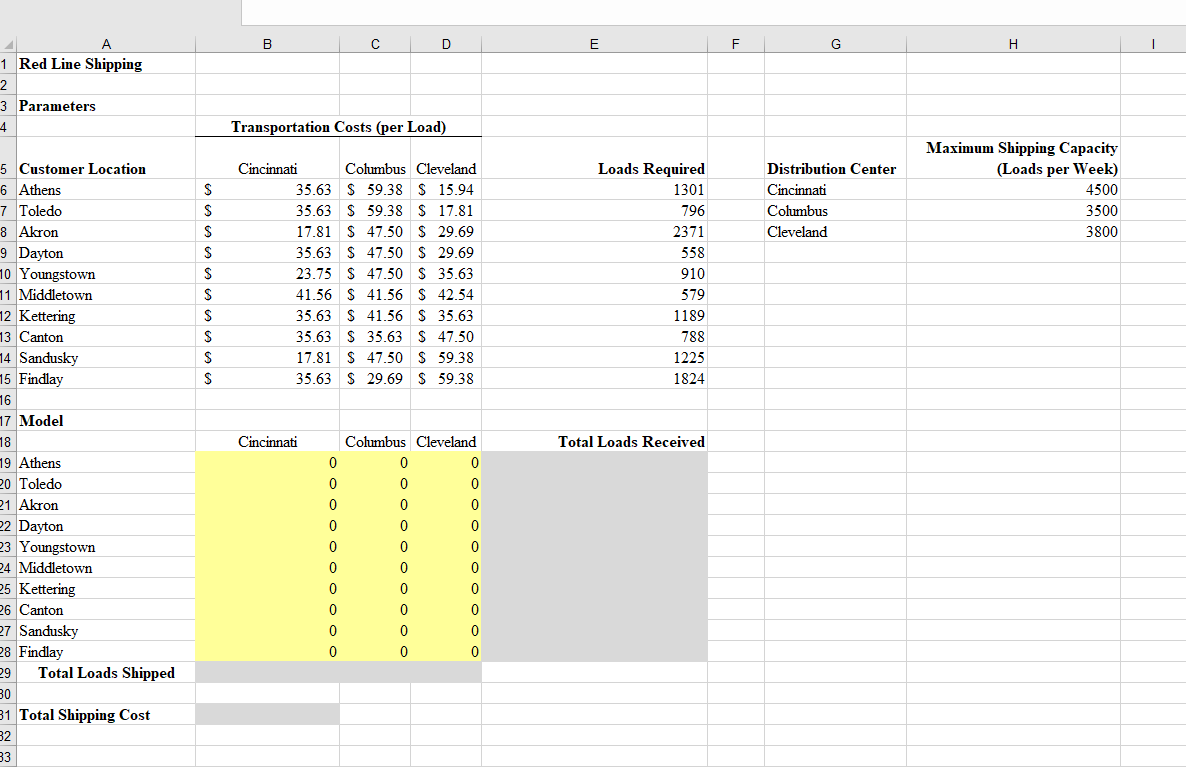1186x767 pixels.
Task: Select Cleveland capacity value 3800
Action: 1013,232
